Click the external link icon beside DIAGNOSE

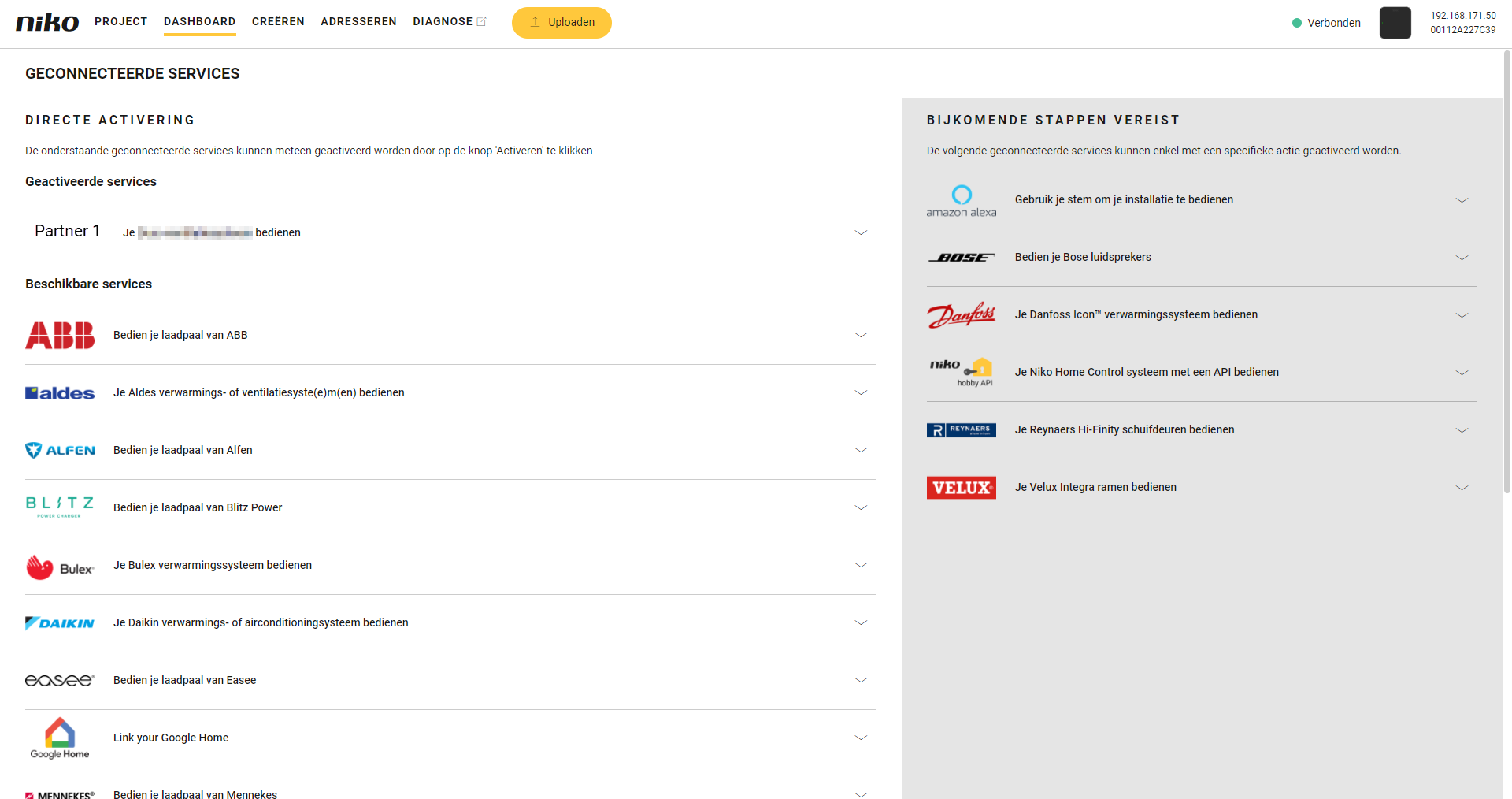click(x=481, y=21)
